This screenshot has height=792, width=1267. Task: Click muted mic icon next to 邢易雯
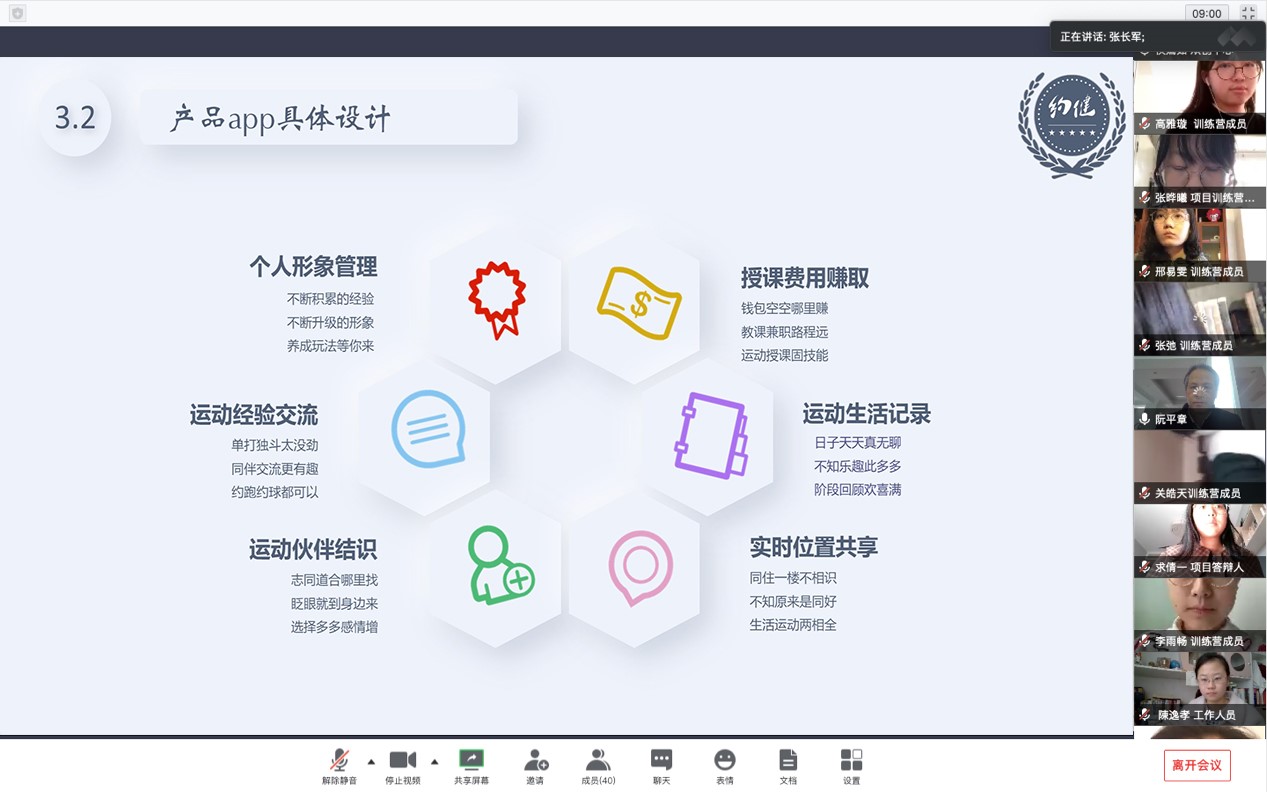tap(1145, 272)
